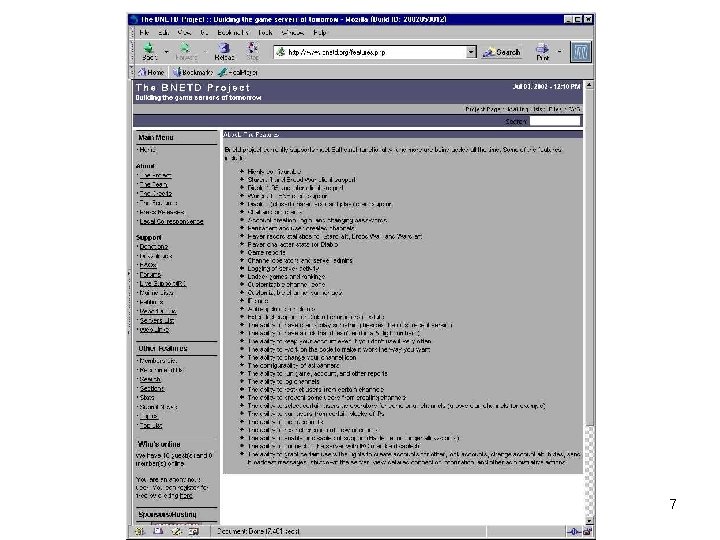This screenshot has height=540, width=720.
Task: Open Bookmarks on the personal toolbar
Action: point(193,72)
